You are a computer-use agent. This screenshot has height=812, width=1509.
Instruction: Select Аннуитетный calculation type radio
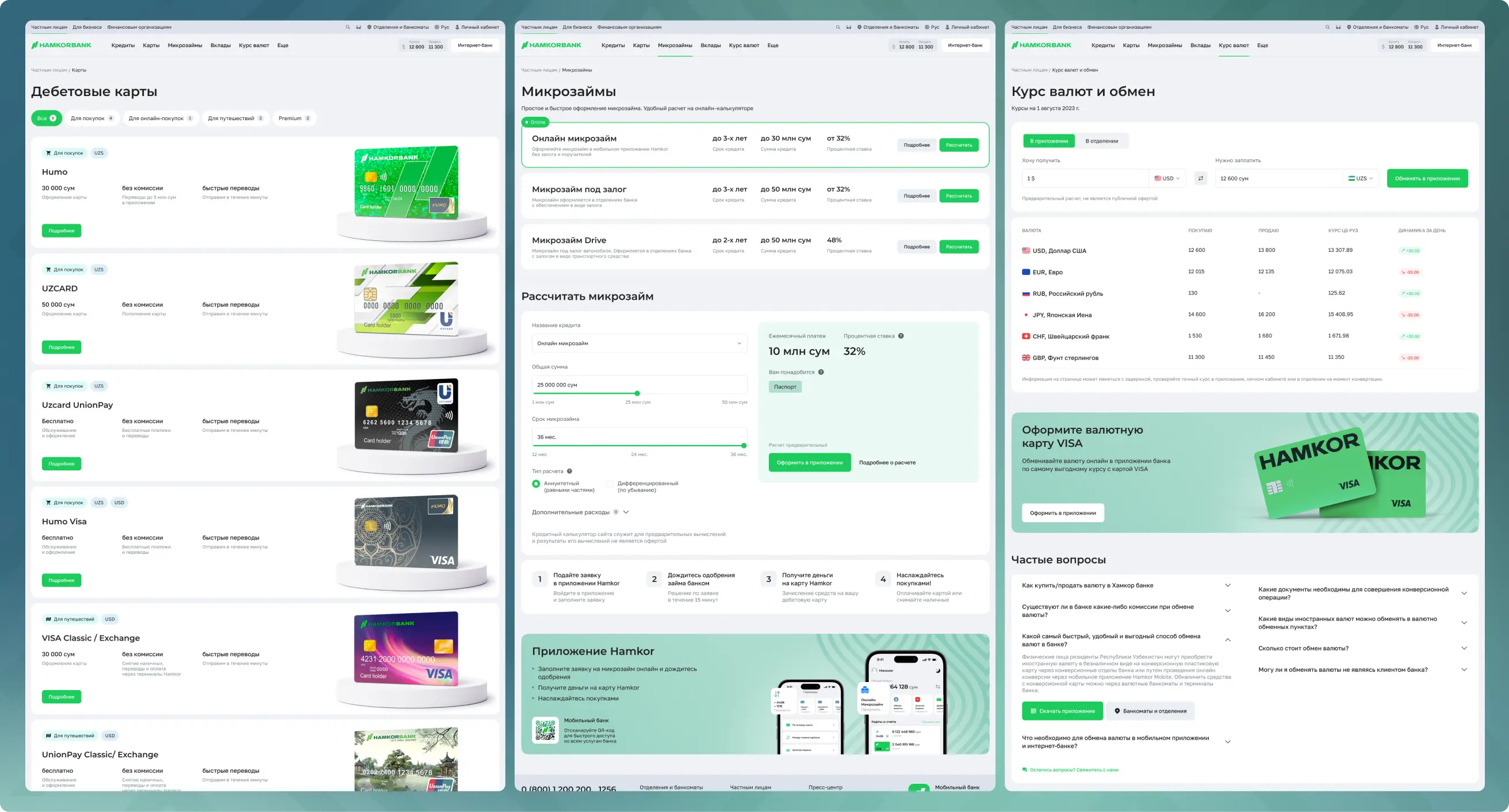pos(536,484)
